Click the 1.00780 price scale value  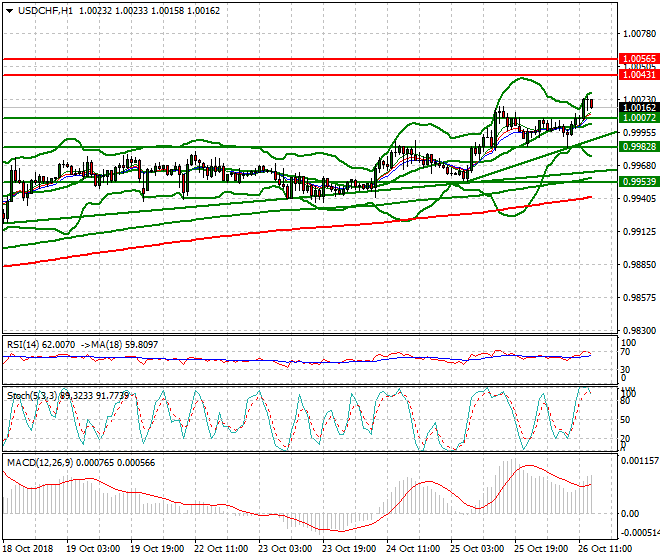coord(639,34)
